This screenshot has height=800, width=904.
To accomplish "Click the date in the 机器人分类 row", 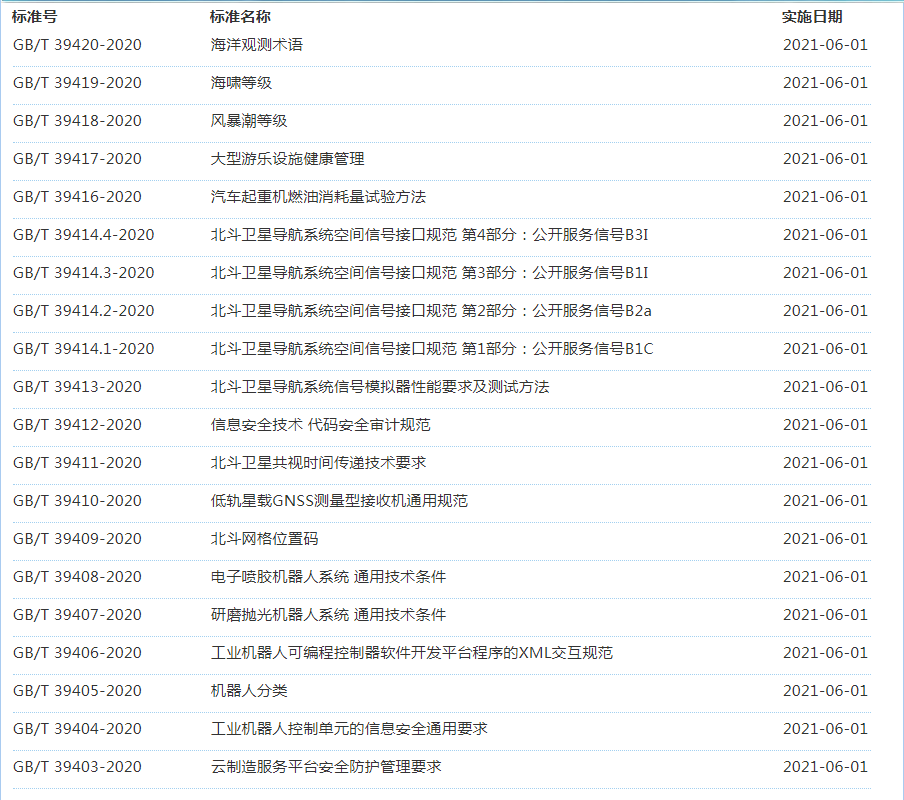I will pos(826,692).
